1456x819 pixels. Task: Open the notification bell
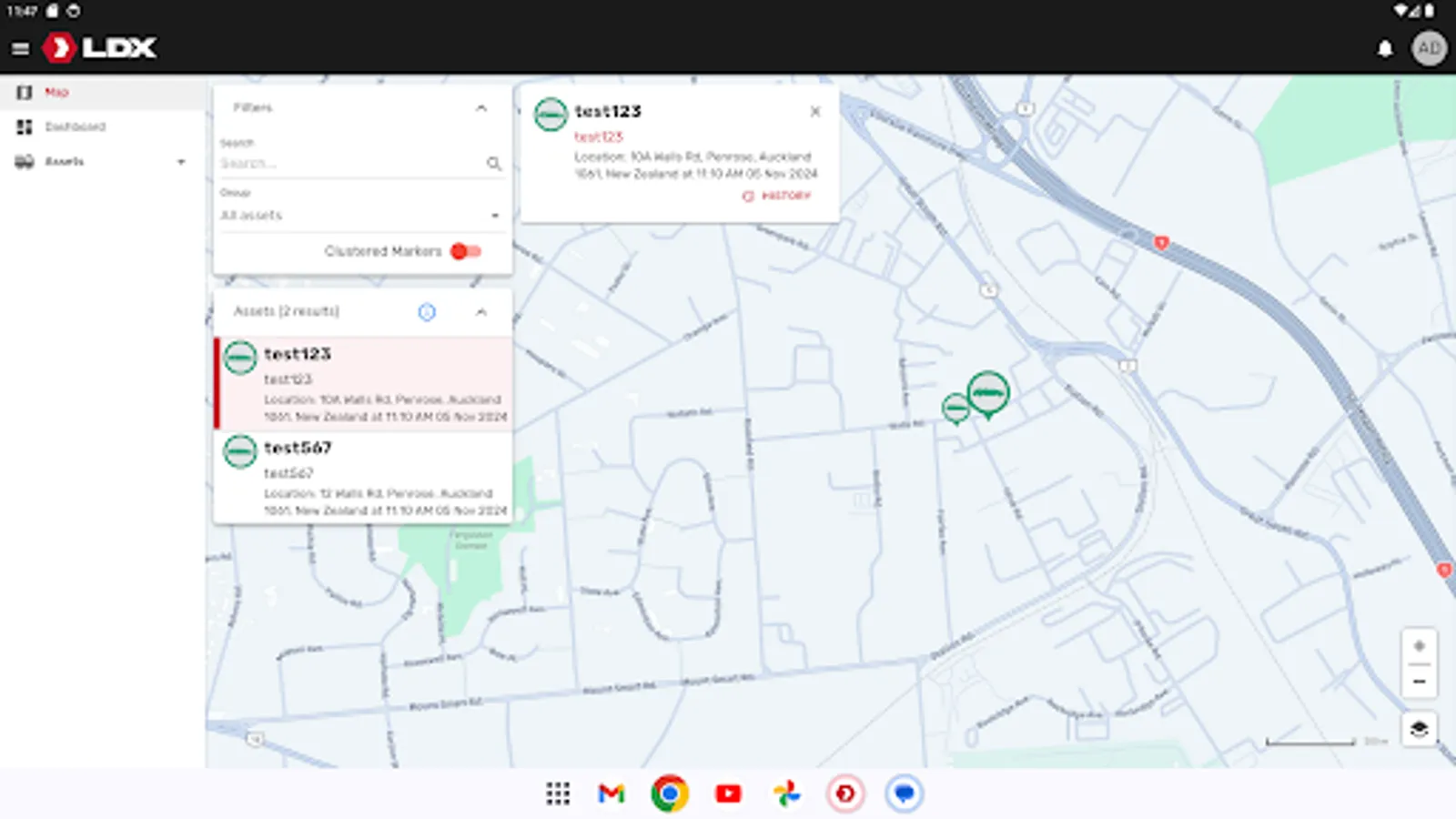[1385, 48]
